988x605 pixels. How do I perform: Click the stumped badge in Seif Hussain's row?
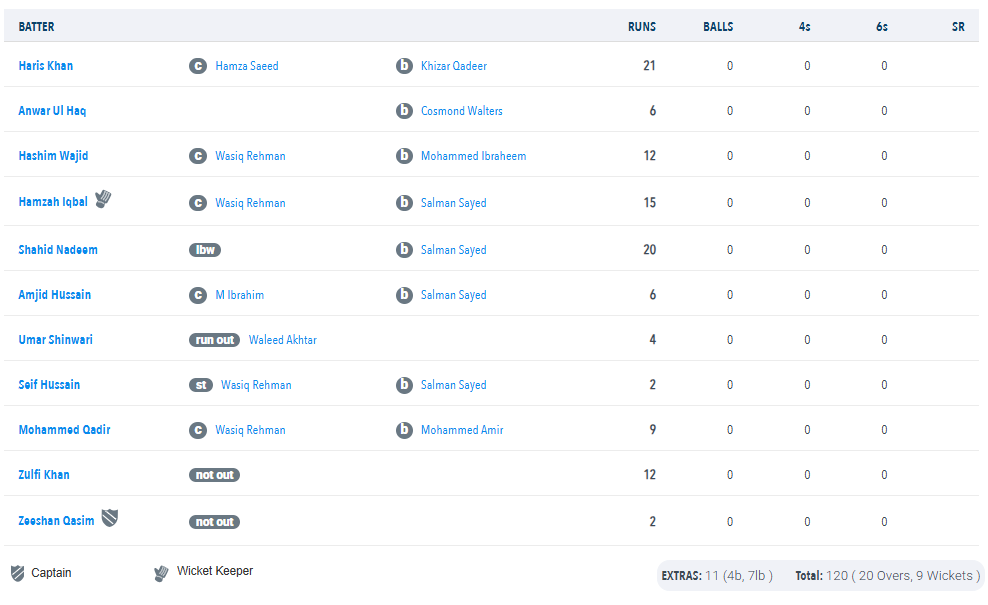(201, 385)
